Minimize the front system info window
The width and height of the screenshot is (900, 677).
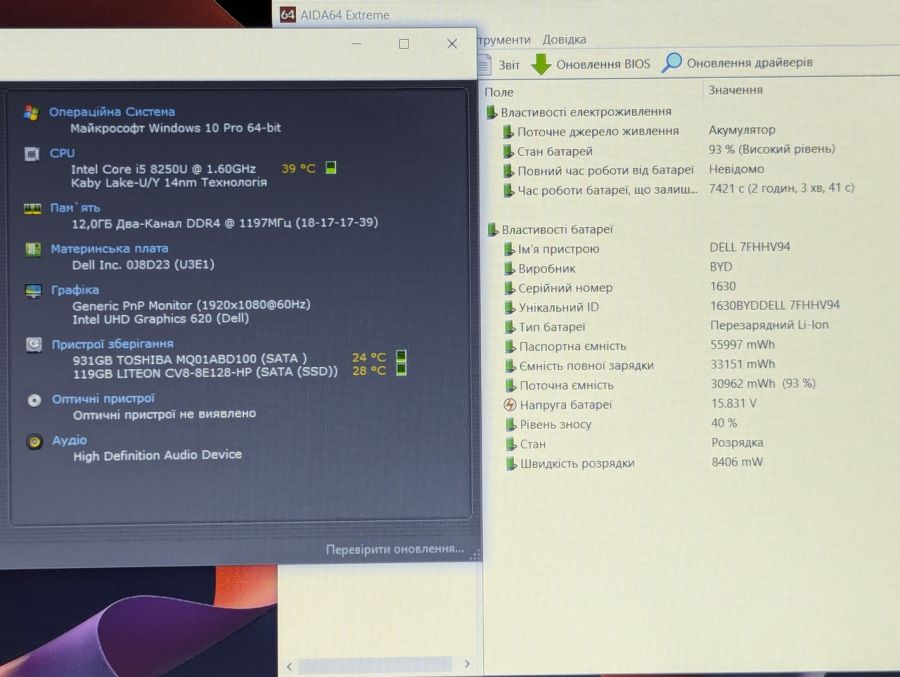point(356,44)
